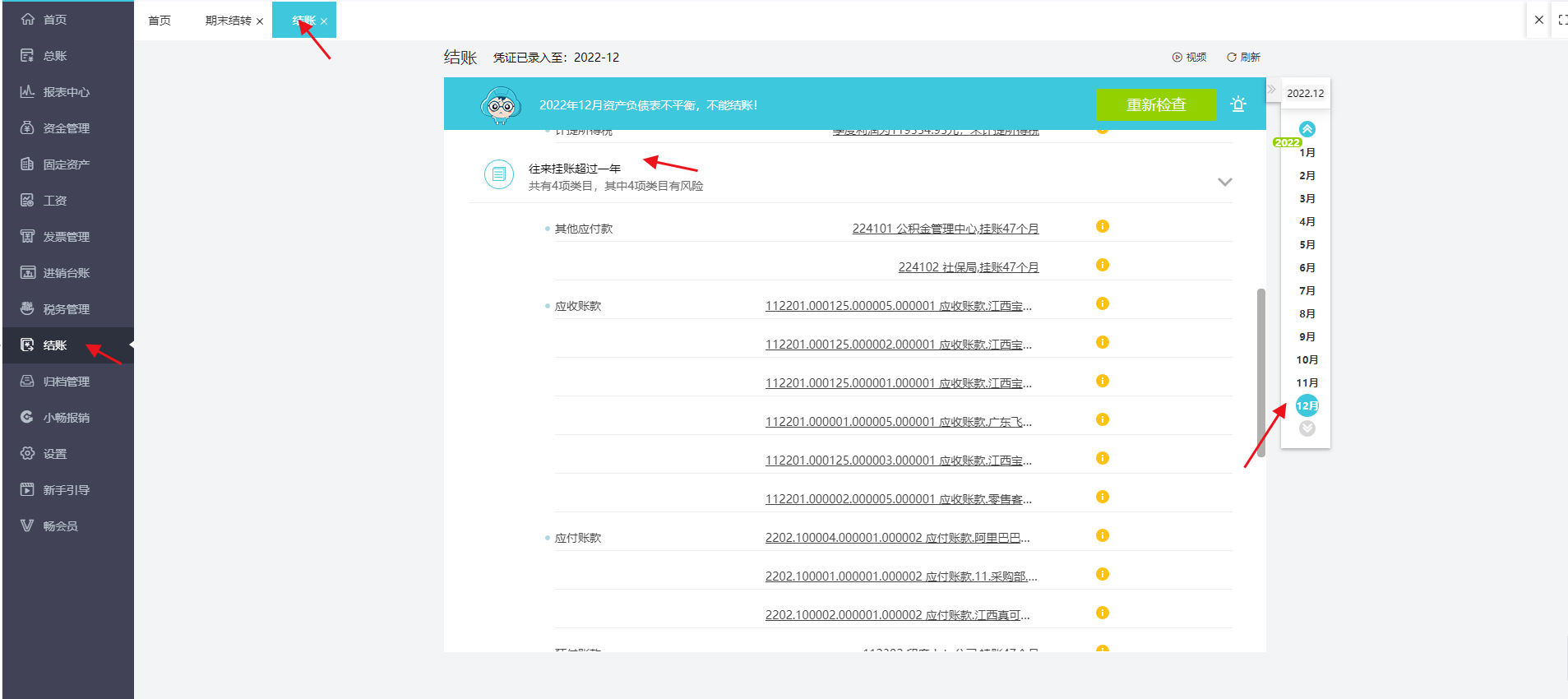Open 税务管理 in the sidebar
Screen dimensions: 1568x699
66,309
